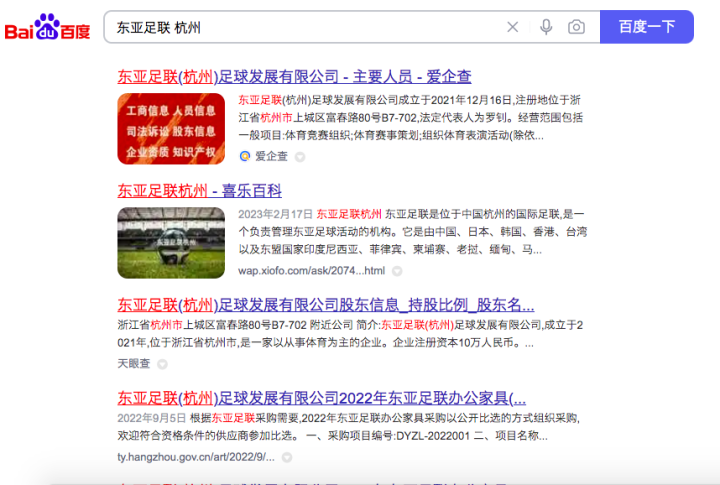Image resolution: width=720 pixels, height=485 pixels.
Task: Open the 股东信息_持股比例 result title
Action: pos(326,305)
